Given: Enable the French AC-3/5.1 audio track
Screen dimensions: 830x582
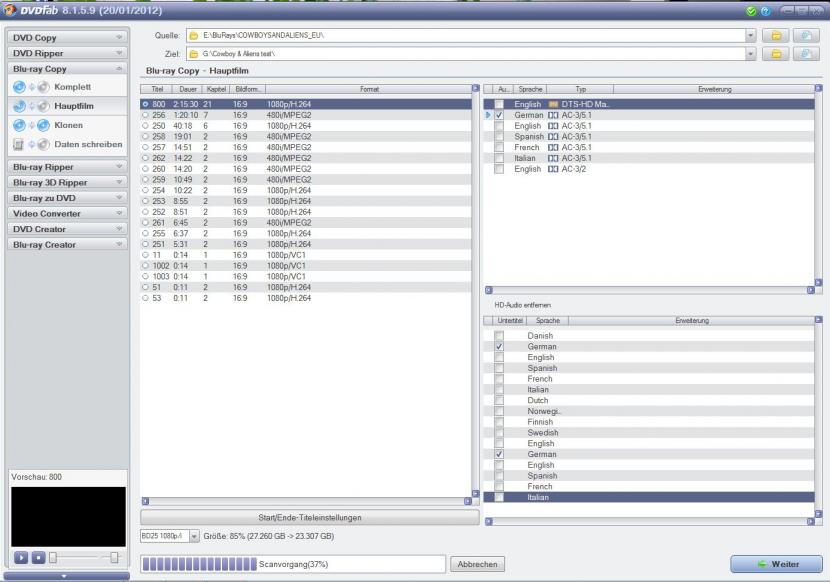Looking at the screenshot, I should click(499, 147).
